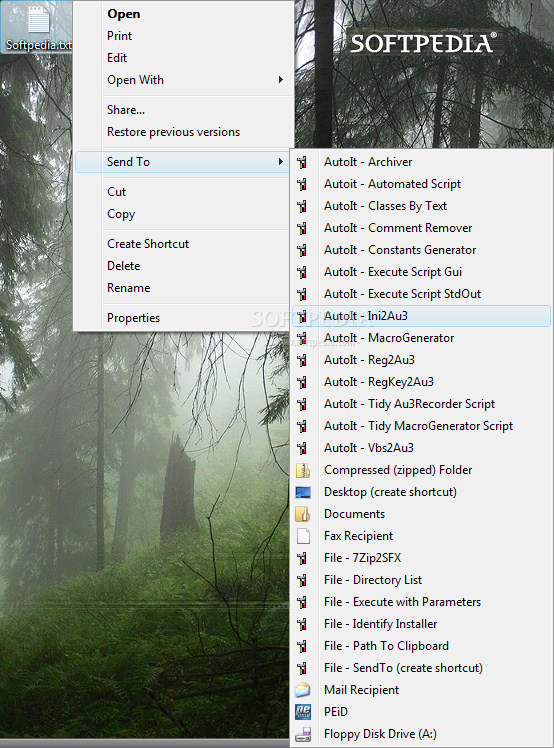This screenshot has height=748, width=554.
Task: Click the icon beside AutoIt - Constants Generator
Action: 302,250
